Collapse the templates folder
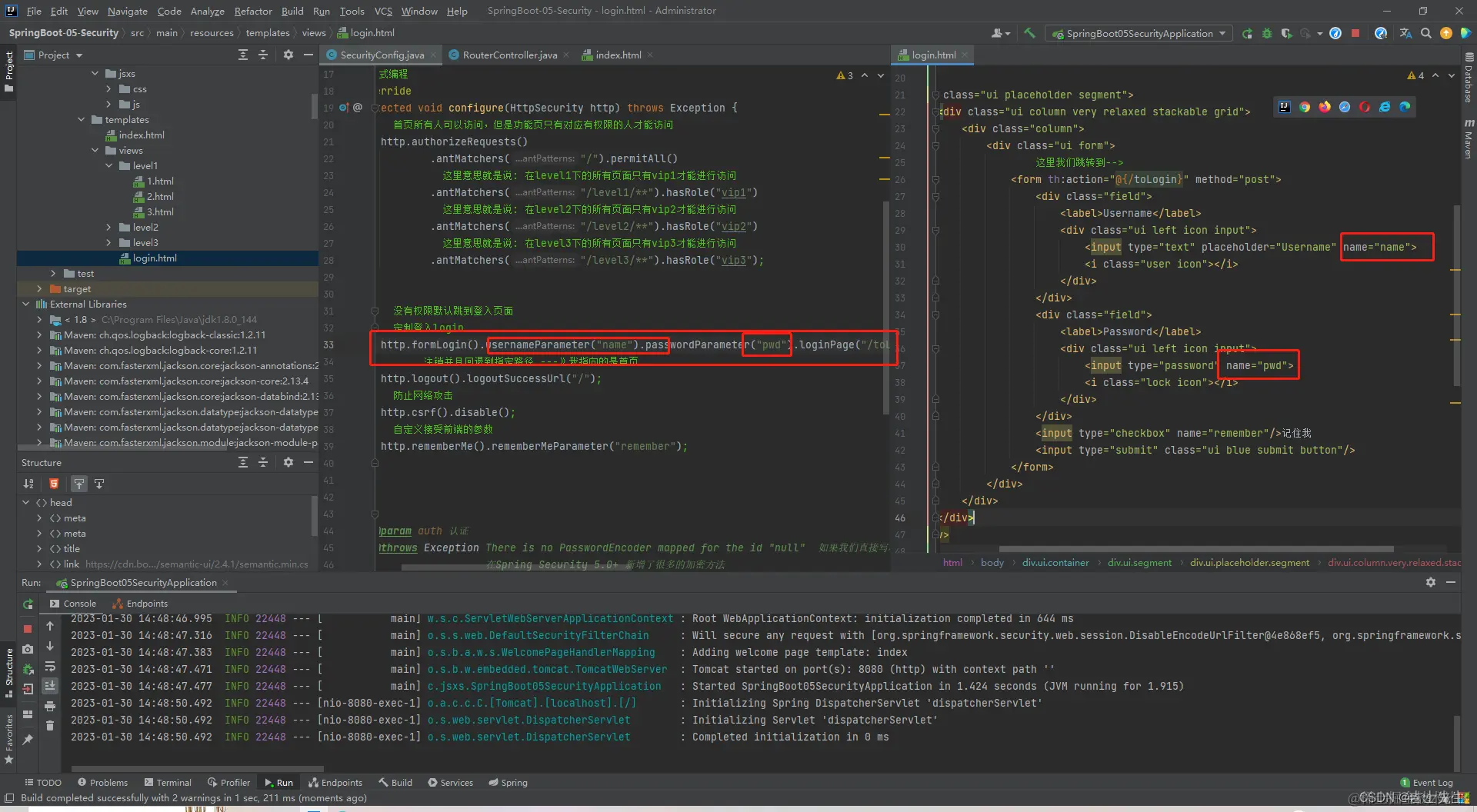The image size is (1477, 812). click(82, 119)
